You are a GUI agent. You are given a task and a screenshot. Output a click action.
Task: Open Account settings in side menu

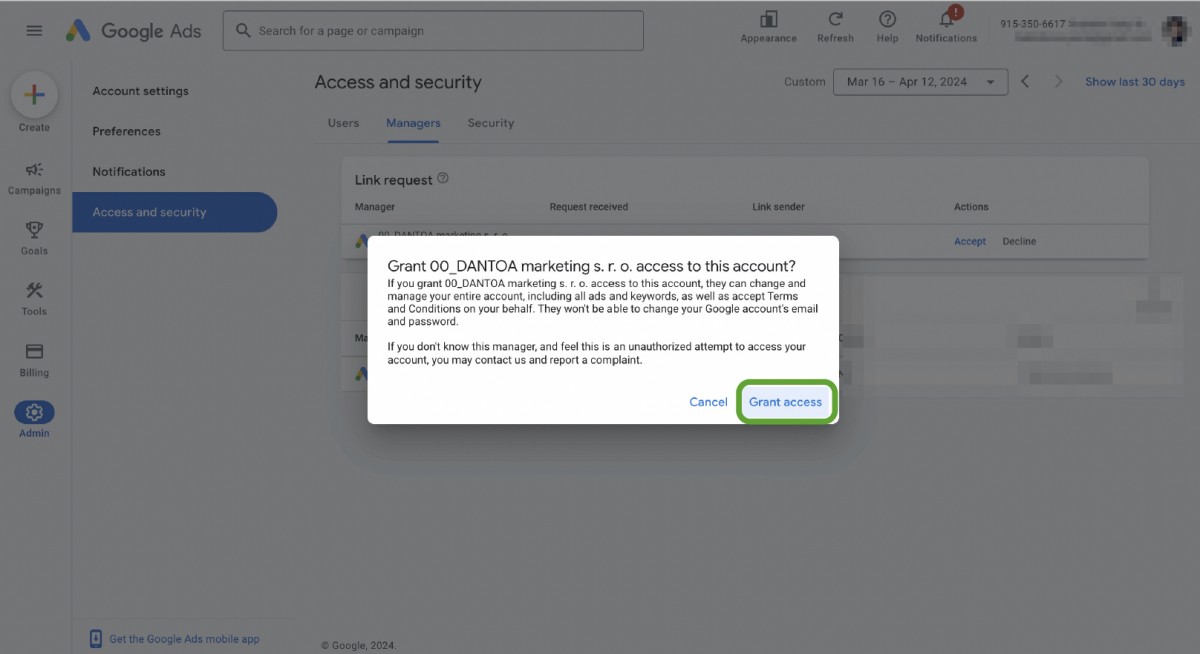point(140,91)
